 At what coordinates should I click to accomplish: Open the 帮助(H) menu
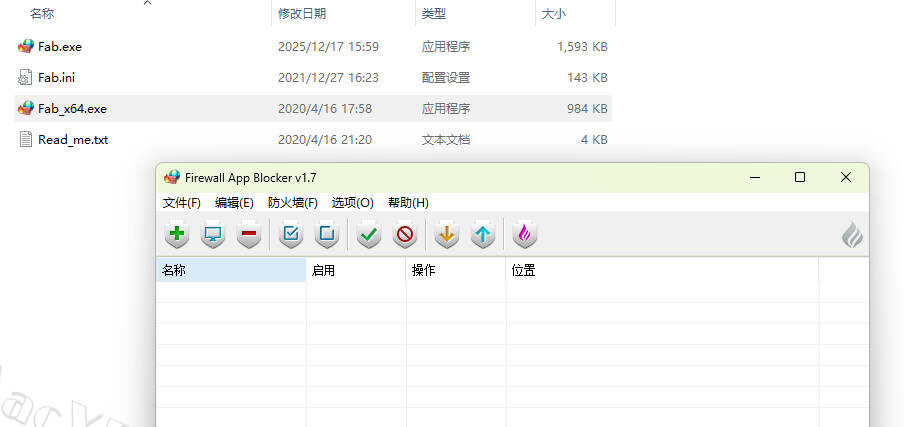(408, 202)
